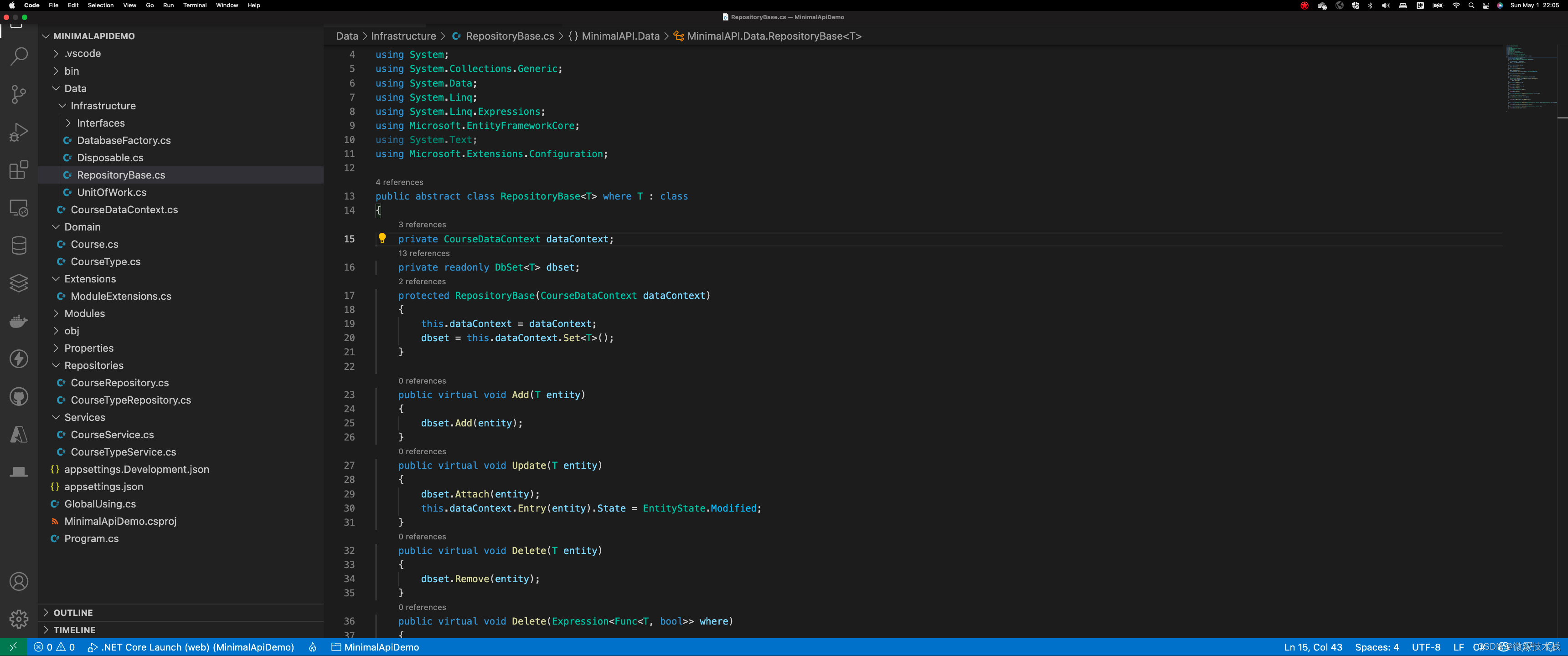Open the Extensions view

[19, 170]
